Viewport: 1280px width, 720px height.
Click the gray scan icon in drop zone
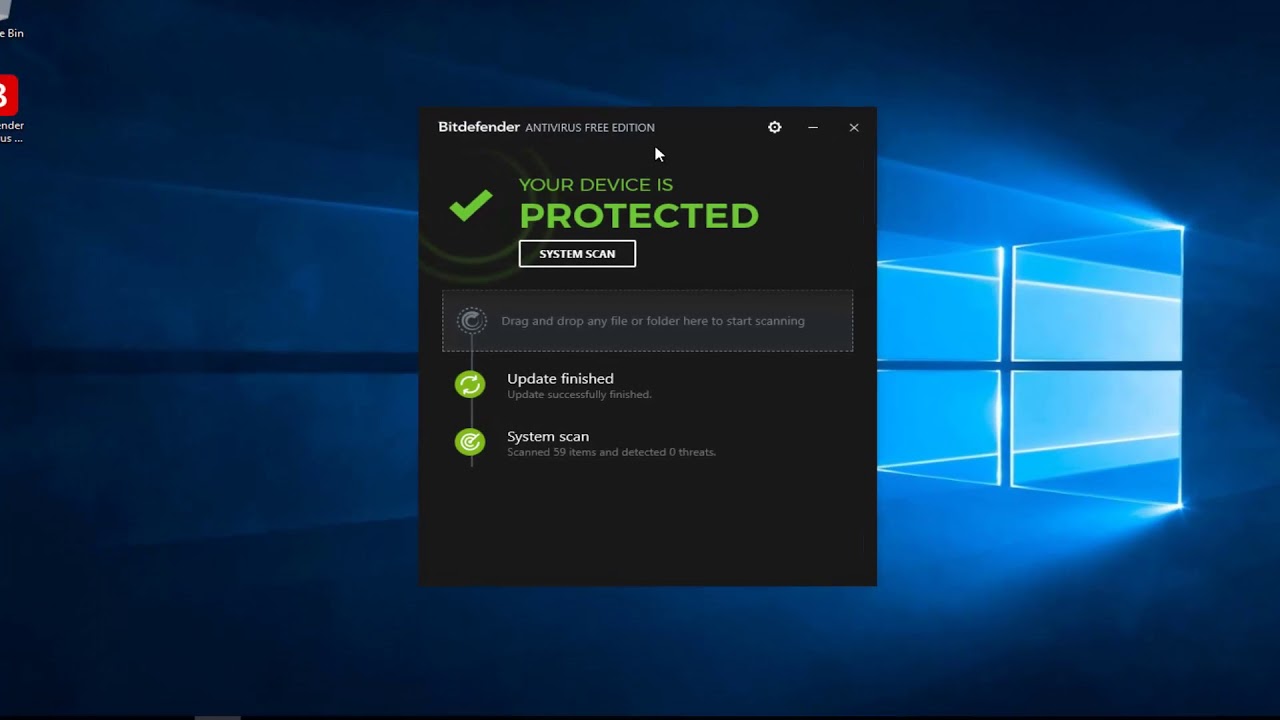472,321
